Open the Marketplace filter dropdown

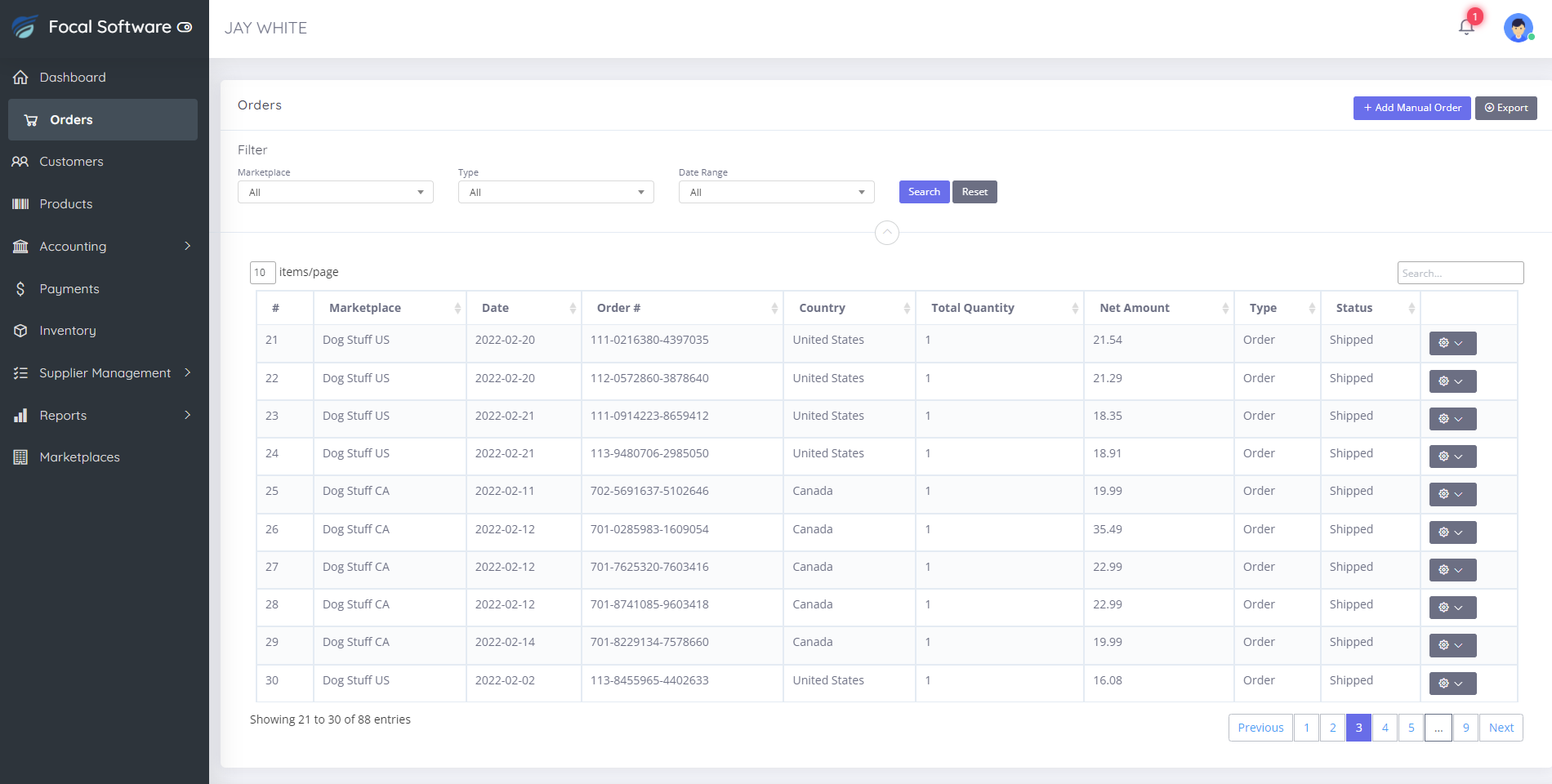335,193
